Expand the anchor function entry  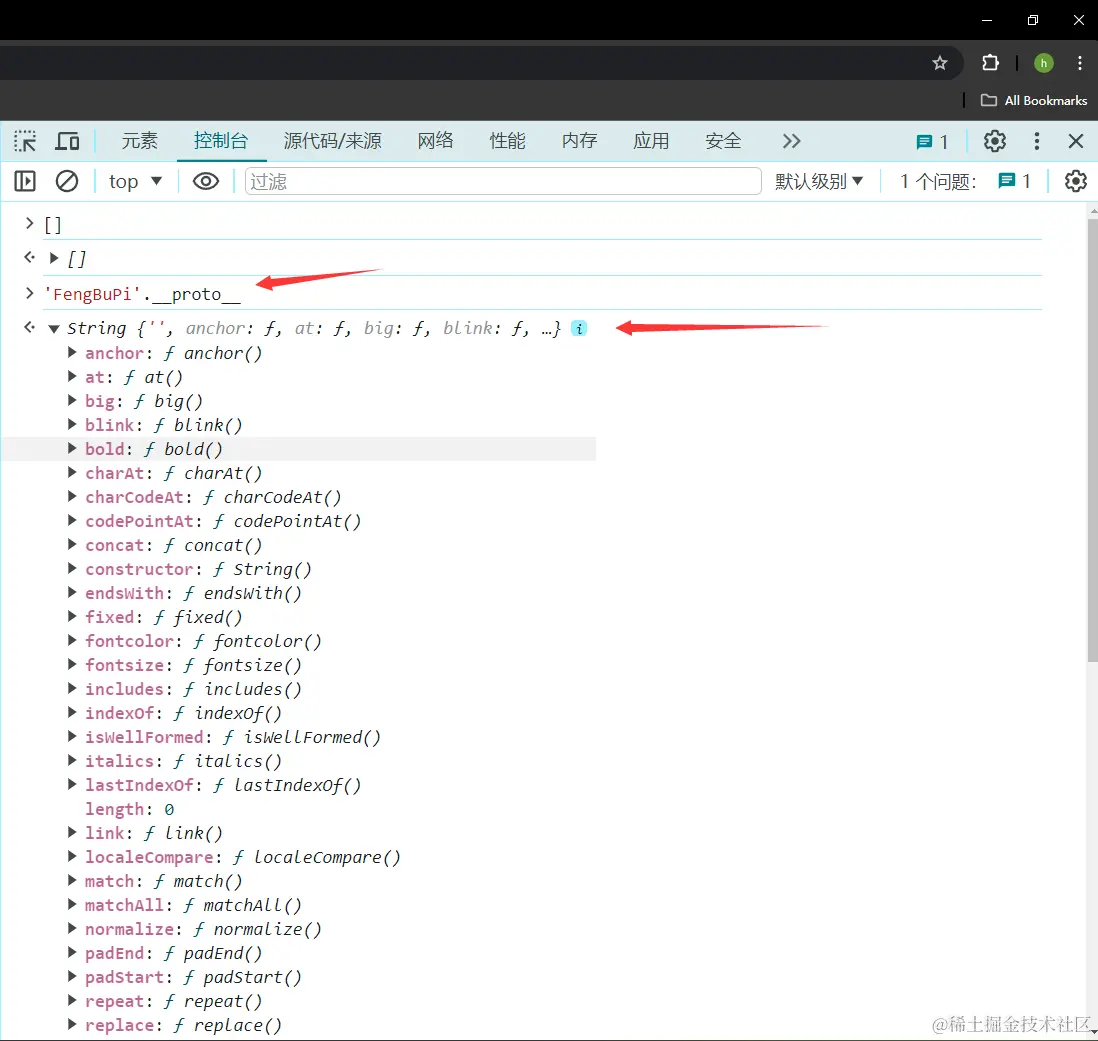(x=71, y=353)
